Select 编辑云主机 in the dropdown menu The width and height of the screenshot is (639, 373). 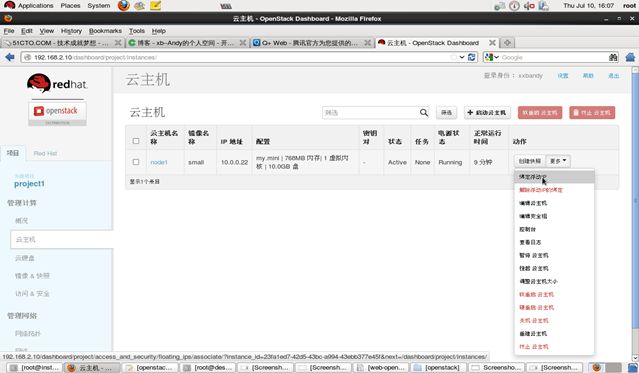tap(554, 203)
